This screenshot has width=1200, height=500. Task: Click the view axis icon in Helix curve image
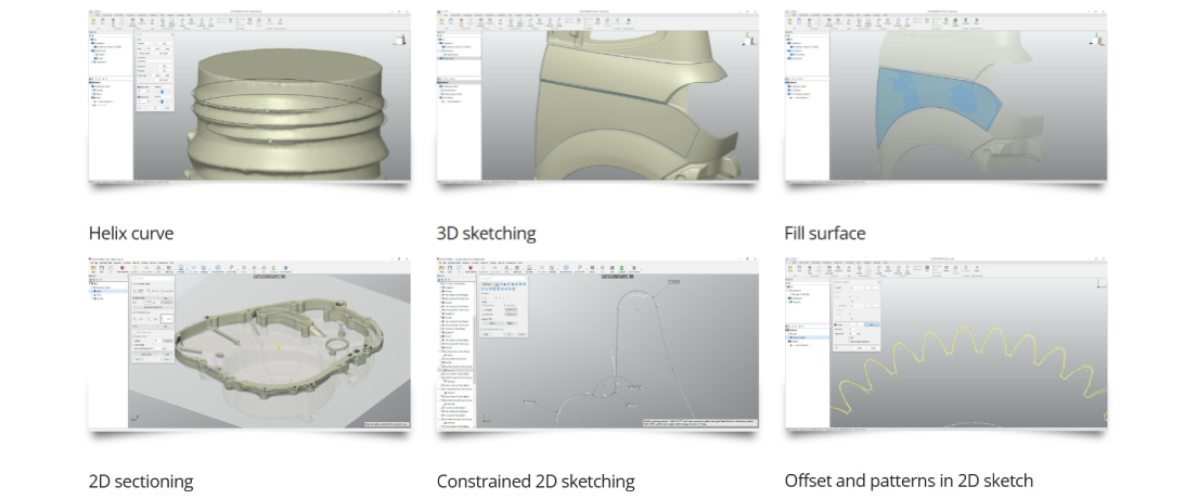400,39
